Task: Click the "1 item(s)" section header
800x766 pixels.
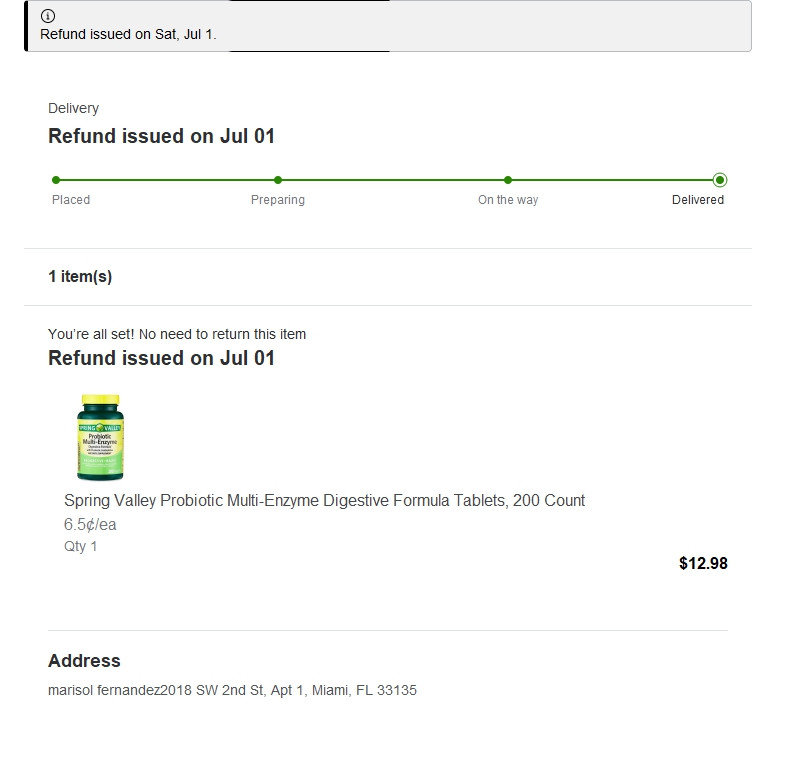Action: coord(80,277)
